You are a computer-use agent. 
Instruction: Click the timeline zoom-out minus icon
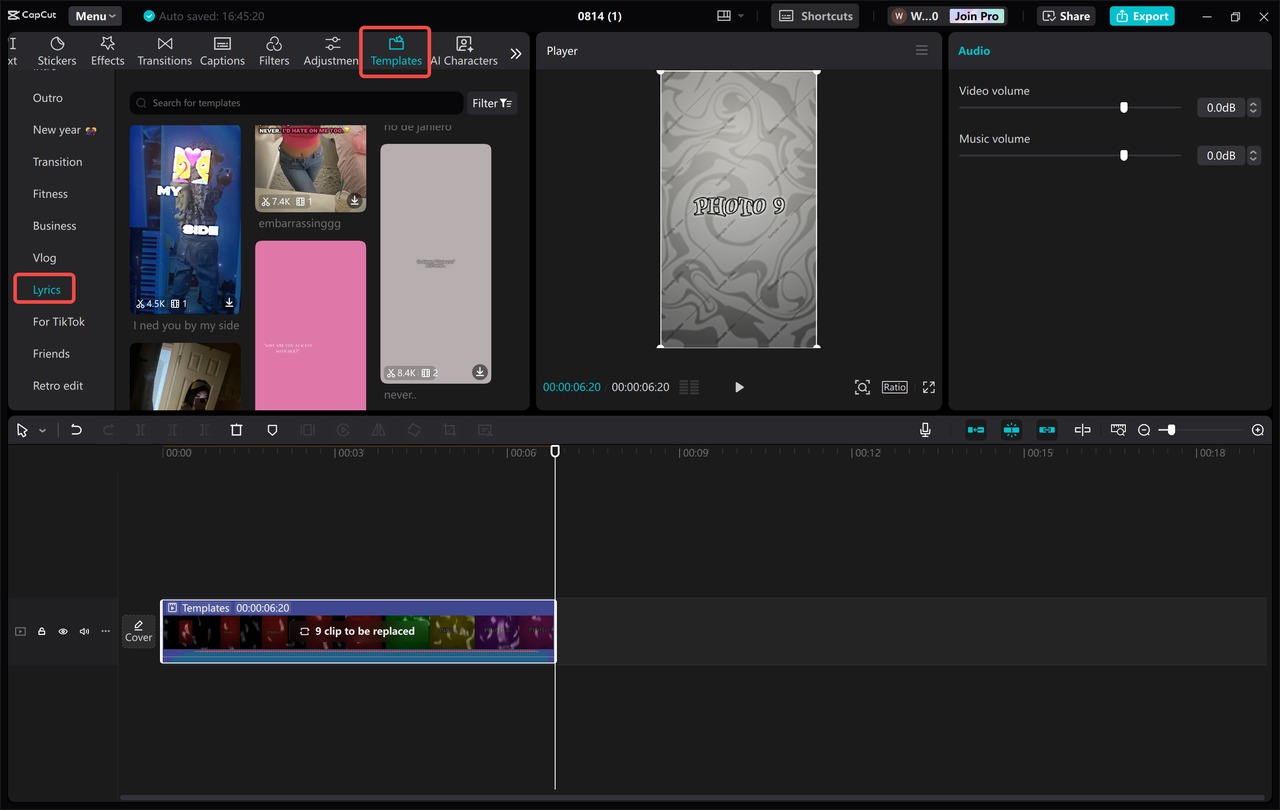(1144, 430)
